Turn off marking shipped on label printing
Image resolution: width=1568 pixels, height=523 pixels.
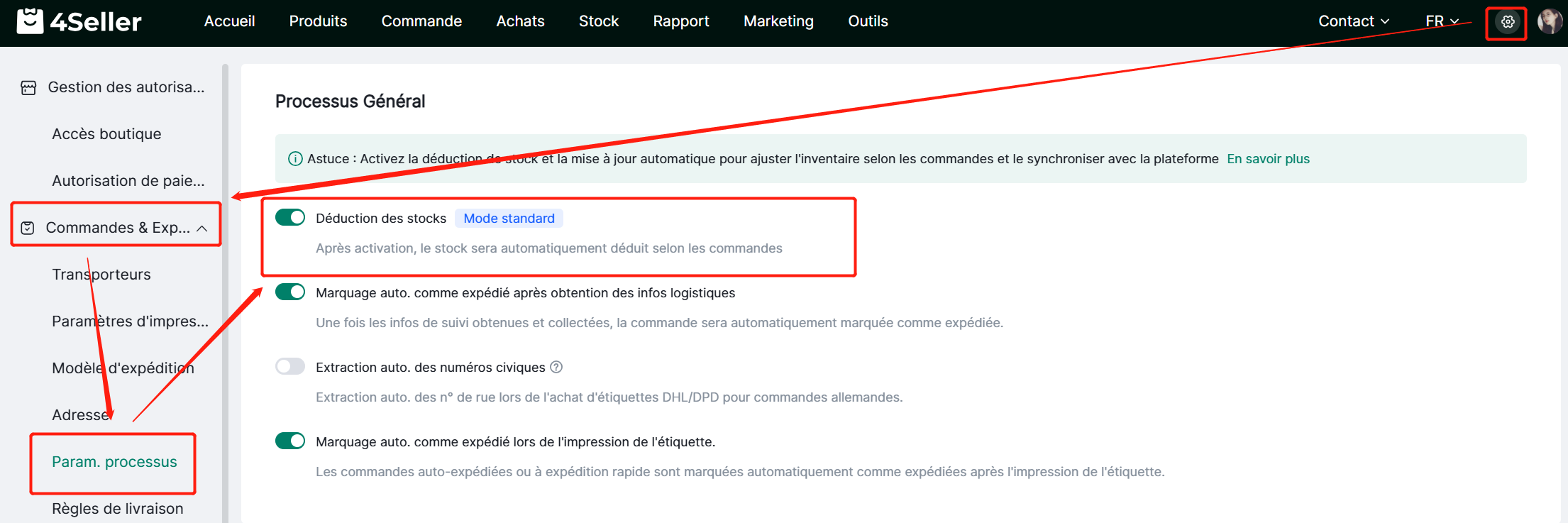click(x=290, y=441)
